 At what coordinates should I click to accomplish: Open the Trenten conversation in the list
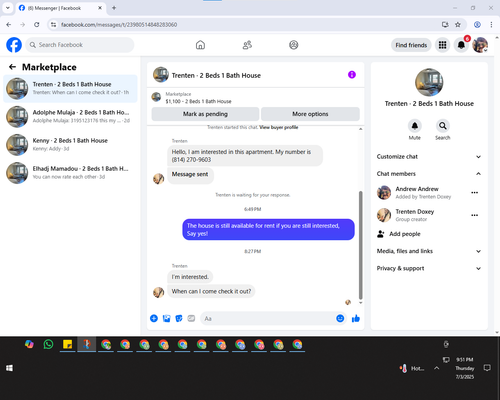[70, 89]
